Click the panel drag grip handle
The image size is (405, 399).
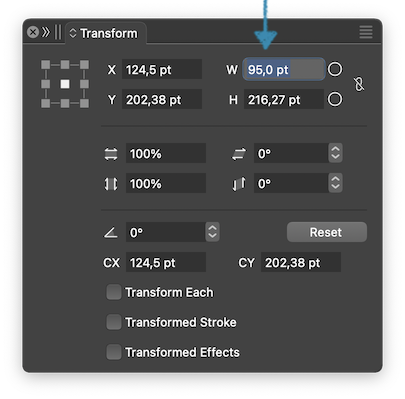(x=58, y=32)
